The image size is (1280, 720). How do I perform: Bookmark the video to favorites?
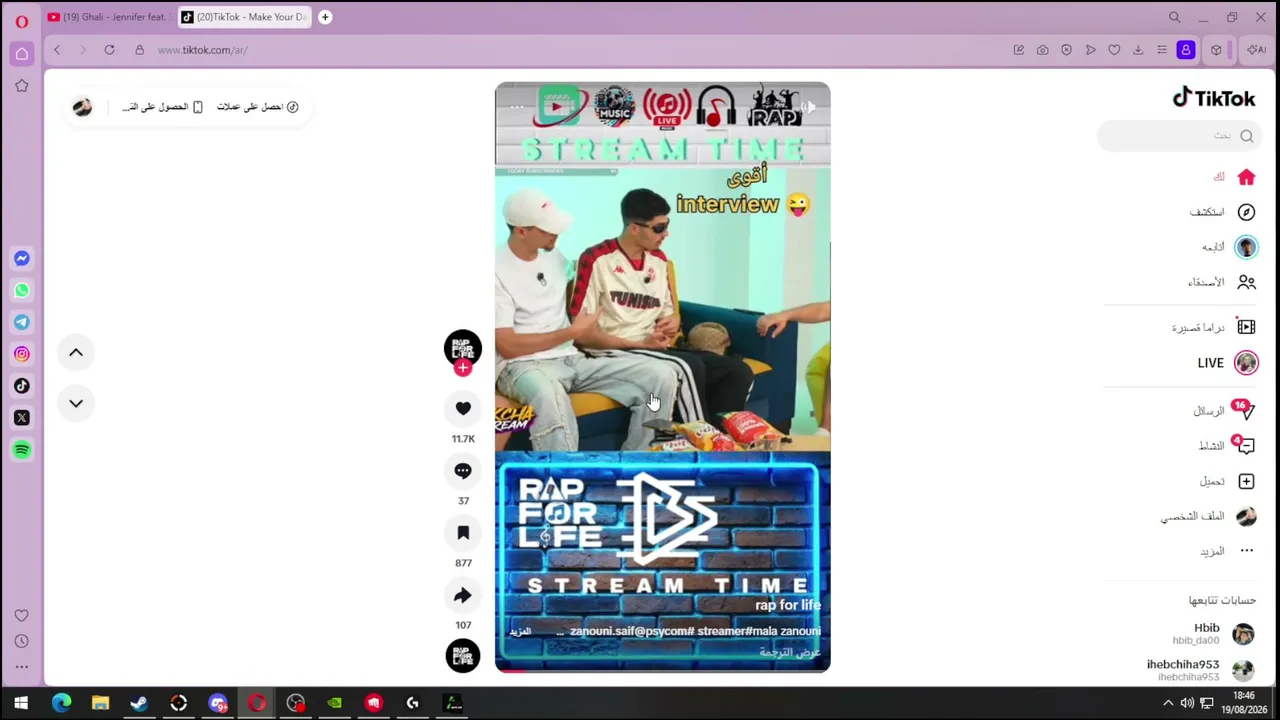coord(463,533)
